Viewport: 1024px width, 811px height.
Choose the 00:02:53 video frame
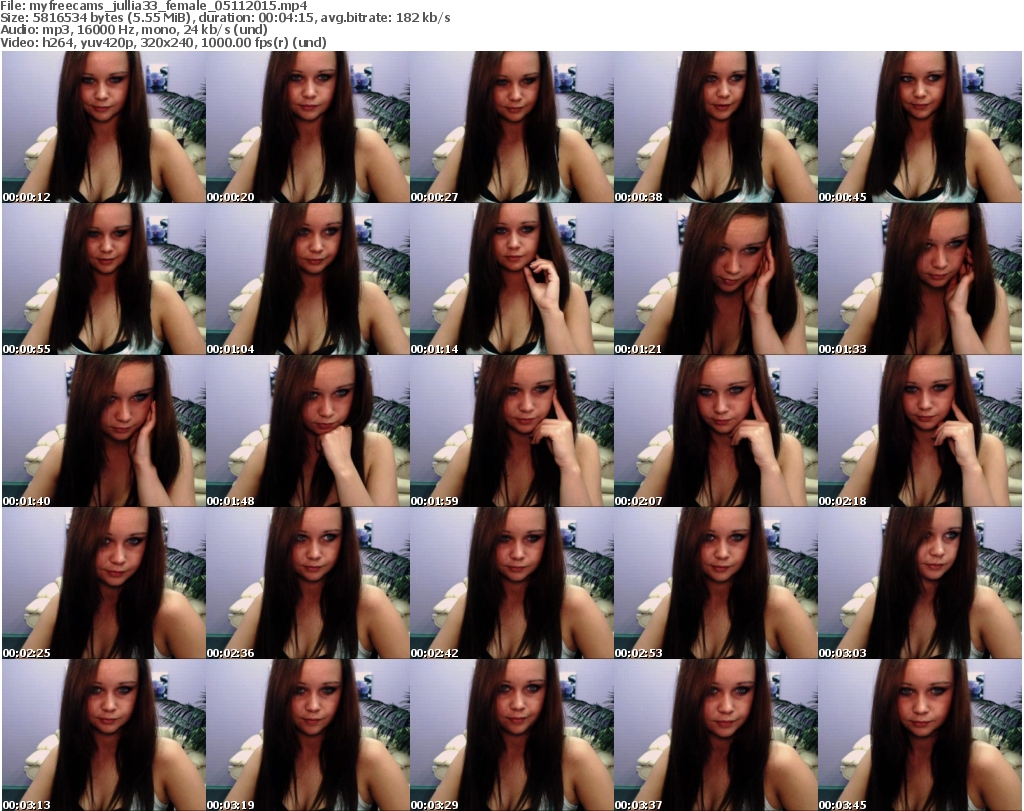pyautogui.click(x=715, y=582)
